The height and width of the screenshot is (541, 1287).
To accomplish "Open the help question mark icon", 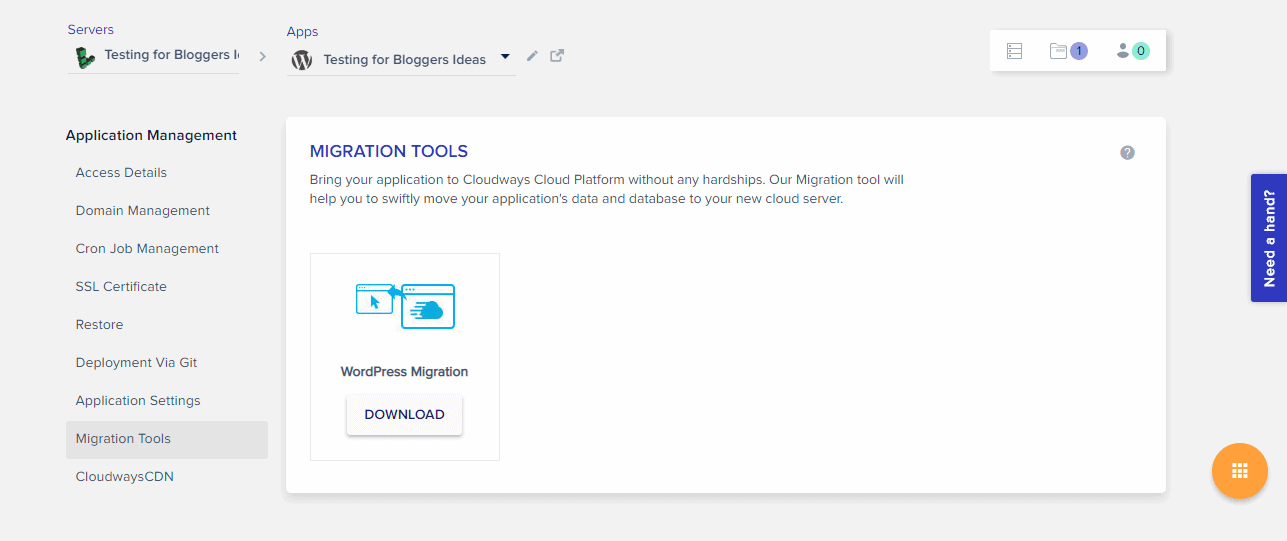I will (1127, 153).
